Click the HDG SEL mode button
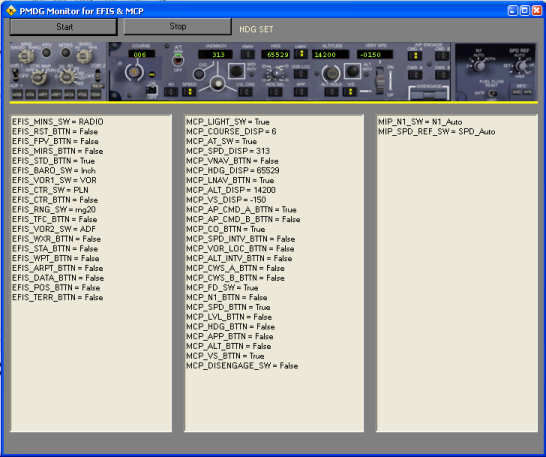The height and width of the screenshot is (457, 546). click(276, 92)
